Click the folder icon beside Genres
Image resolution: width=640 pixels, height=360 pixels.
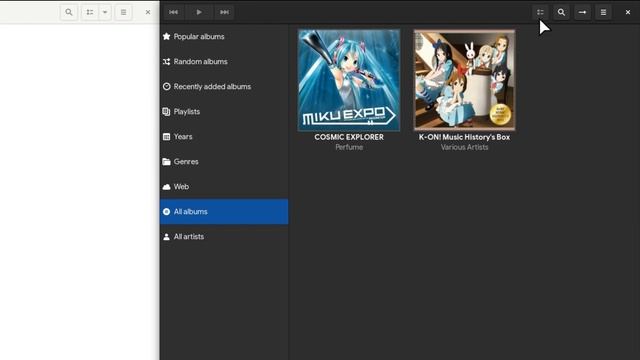pos(167,162)
